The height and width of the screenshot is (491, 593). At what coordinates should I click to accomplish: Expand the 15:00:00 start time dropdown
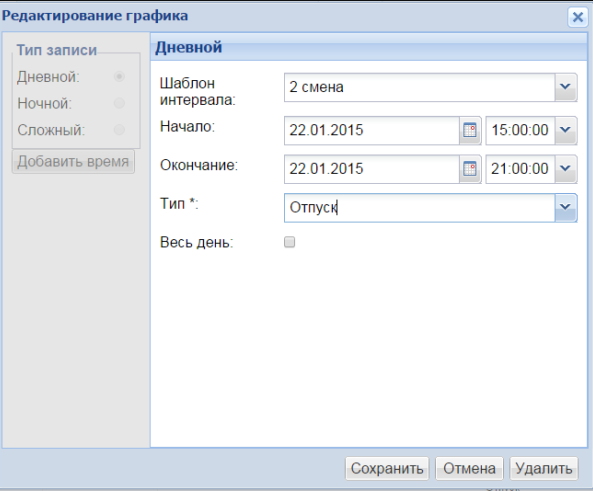click(x=566, y=131)
